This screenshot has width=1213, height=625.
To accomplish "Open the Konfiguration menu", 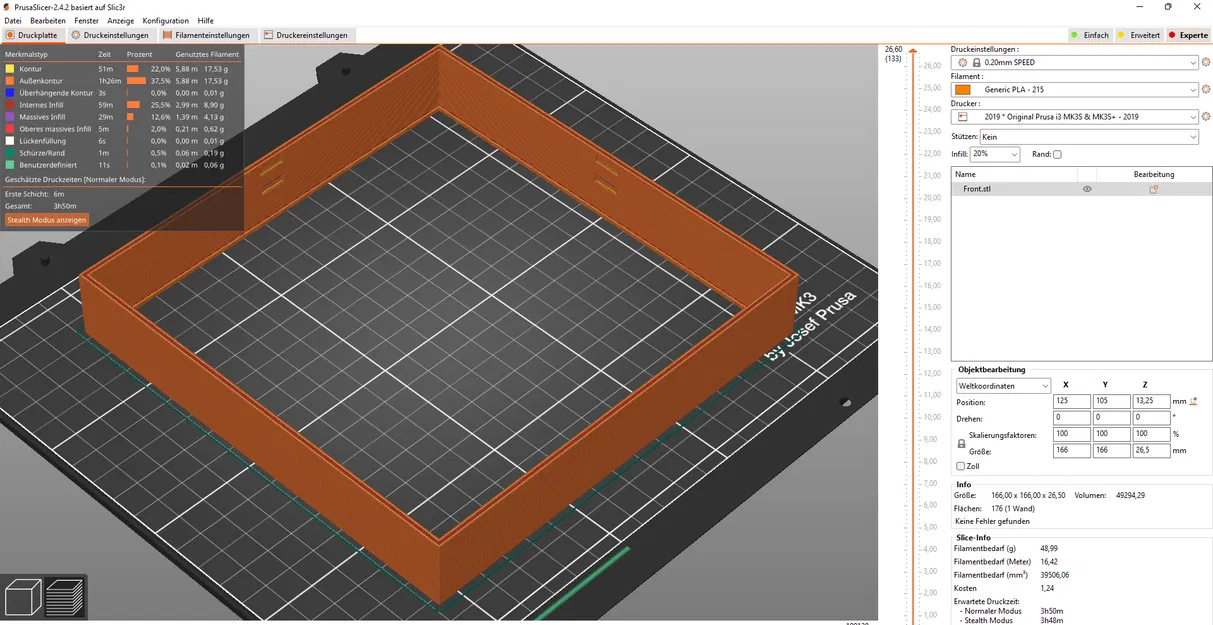I will 165,20.
